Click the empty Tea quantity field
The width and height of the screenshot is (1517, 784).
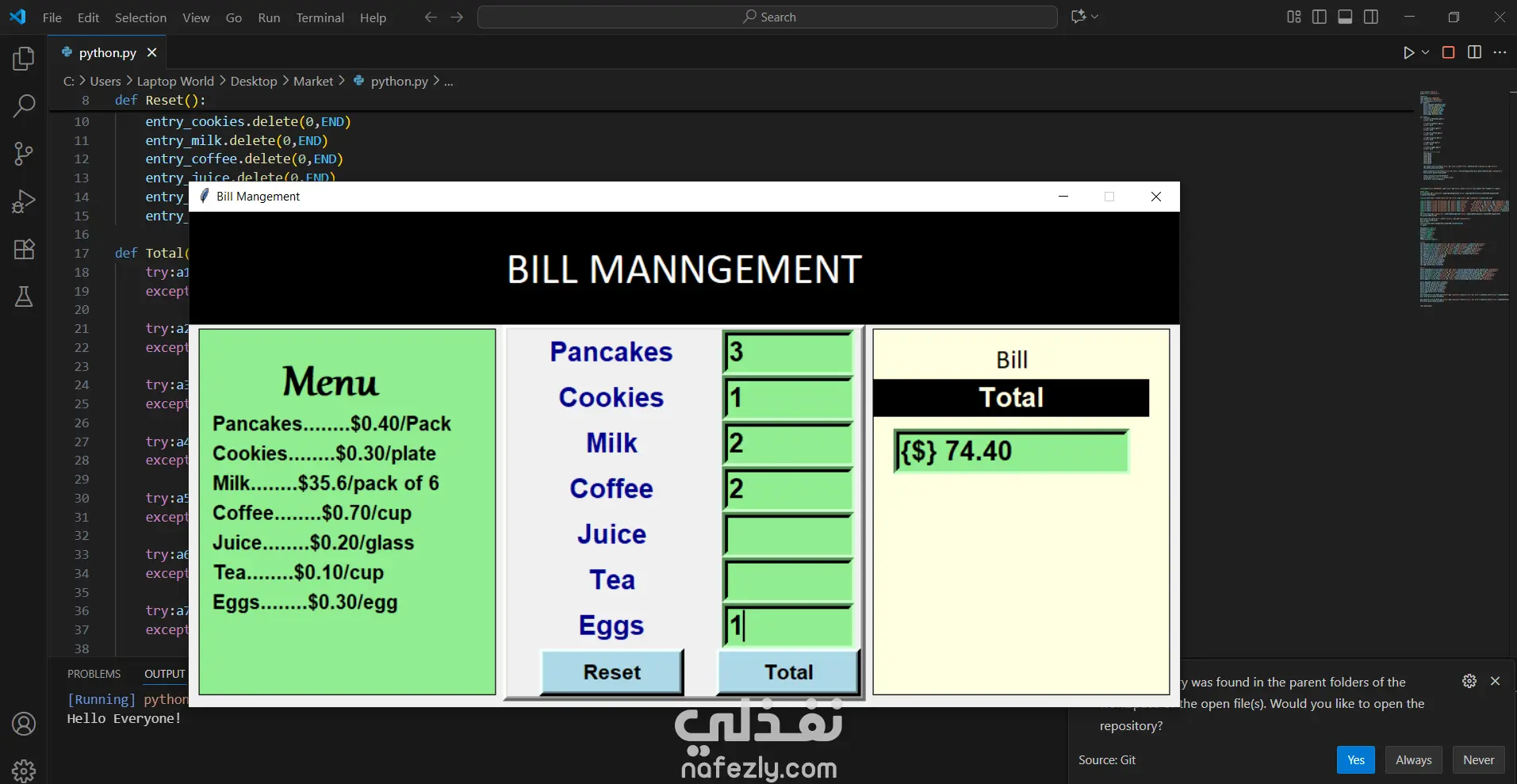click(788, 580)
